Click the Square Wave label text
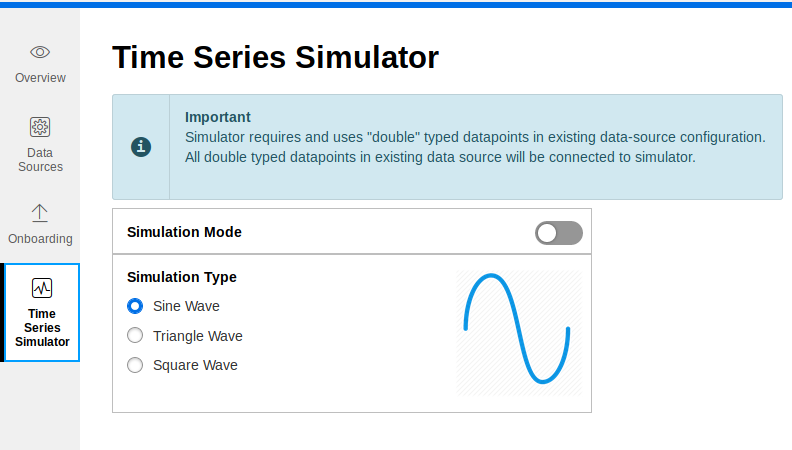Viewport: 792px width, 450px height. [x=195, y=365]
